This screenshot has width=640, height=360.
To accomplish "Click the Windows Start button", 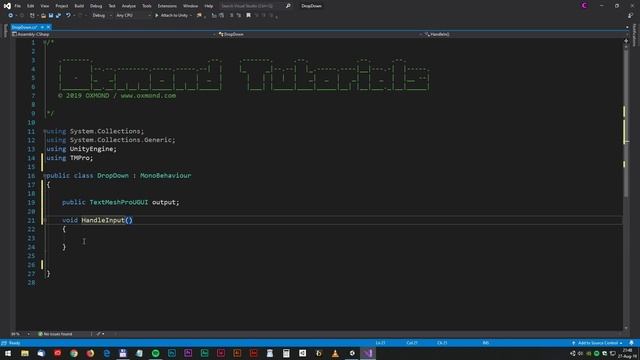I will point(8,353).
